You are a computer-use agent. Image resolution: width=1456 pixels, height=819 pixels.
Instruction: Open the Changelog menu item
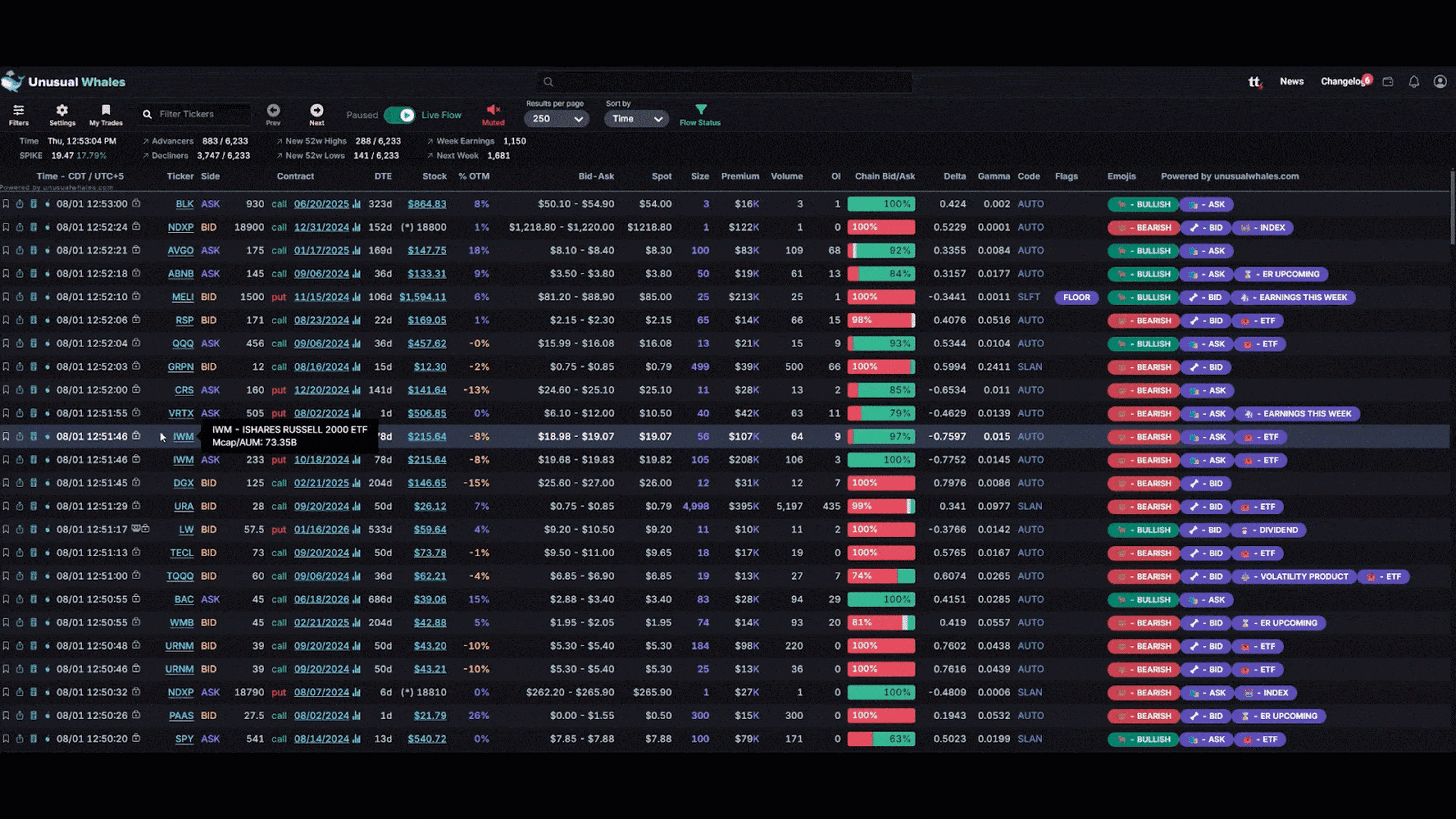[x=1343, y=82]
